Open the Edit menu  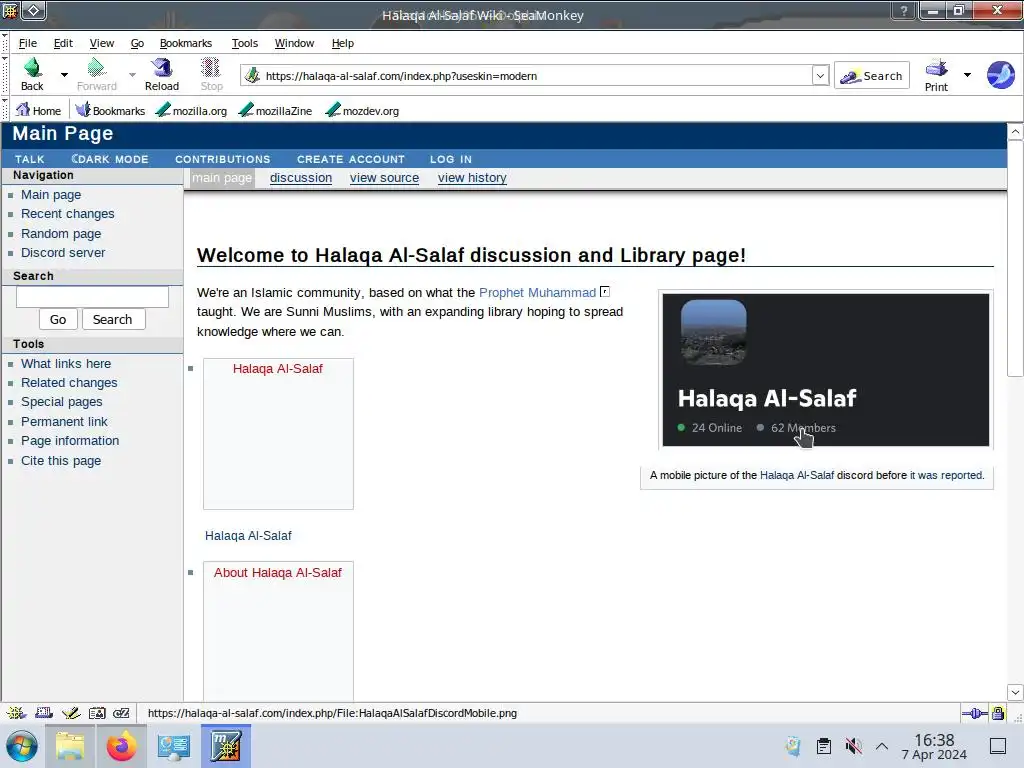[63, 43]
